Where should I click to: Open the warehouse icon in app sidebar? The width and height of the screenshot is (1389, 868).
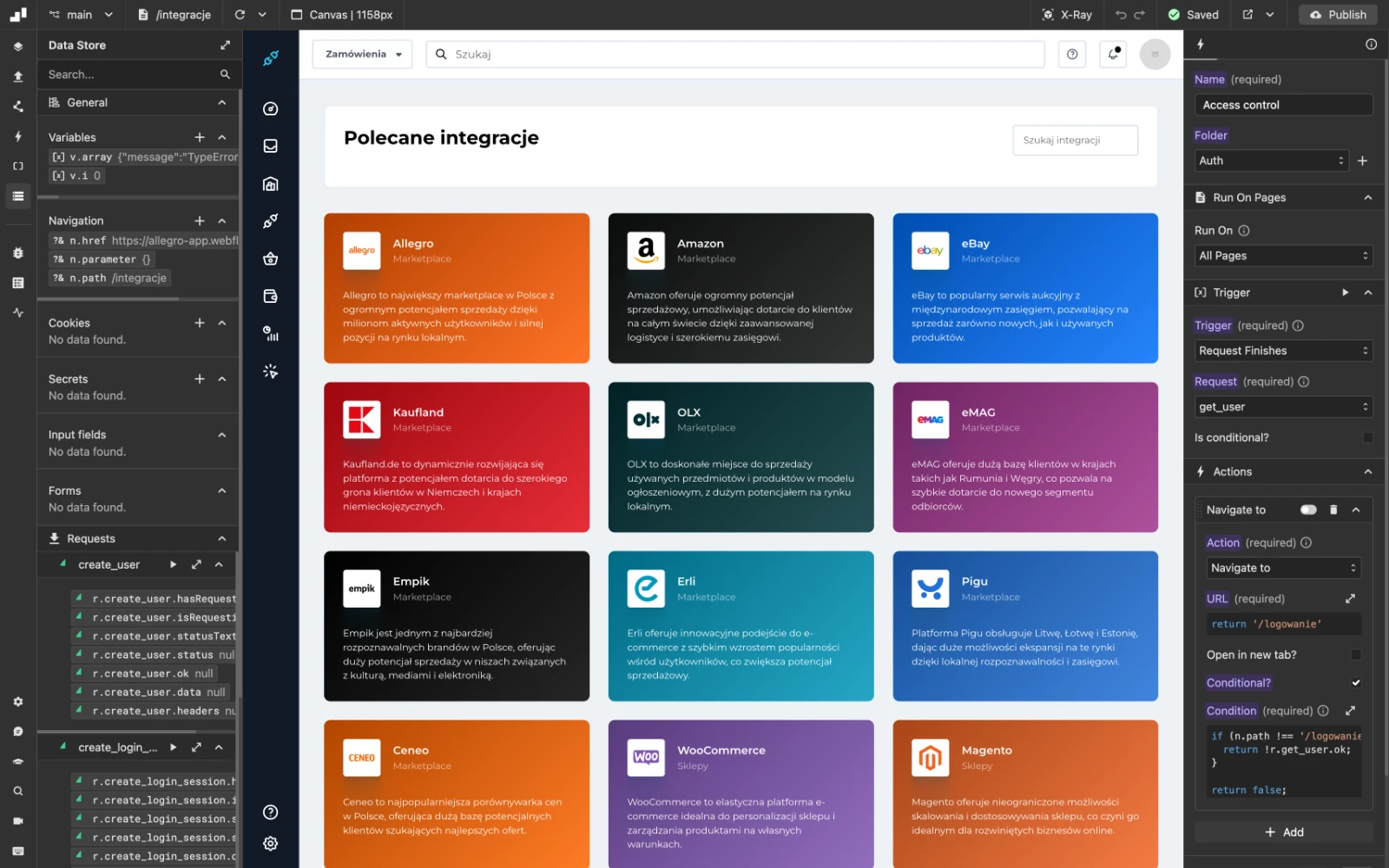[271, 184]
